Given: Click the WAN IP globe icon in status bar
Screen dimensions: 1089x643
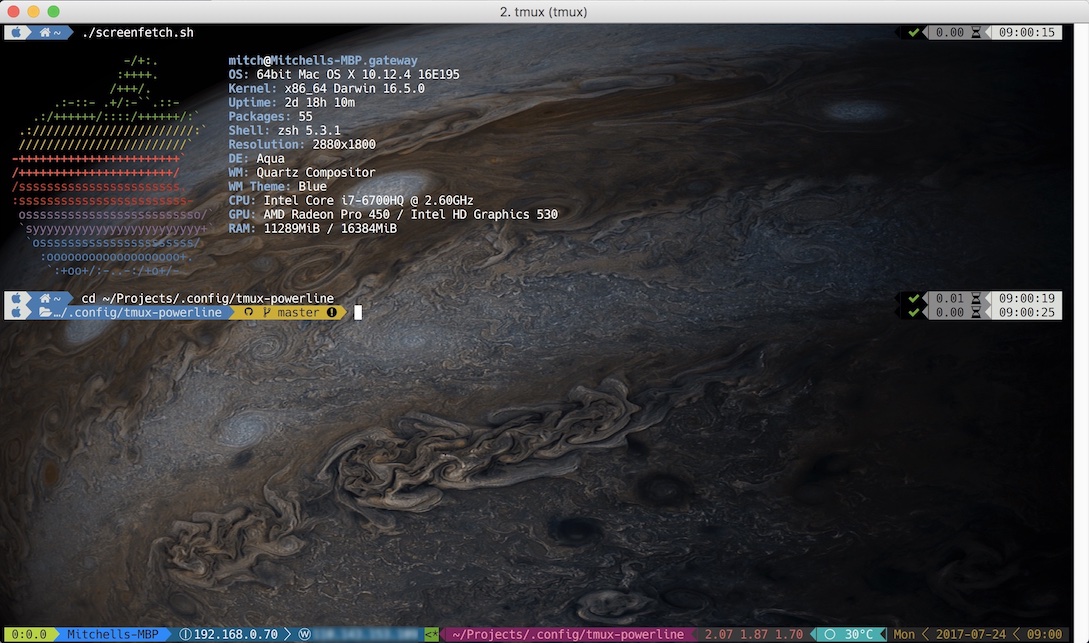Looking at the screenshot, I should (x=307, y=633).
